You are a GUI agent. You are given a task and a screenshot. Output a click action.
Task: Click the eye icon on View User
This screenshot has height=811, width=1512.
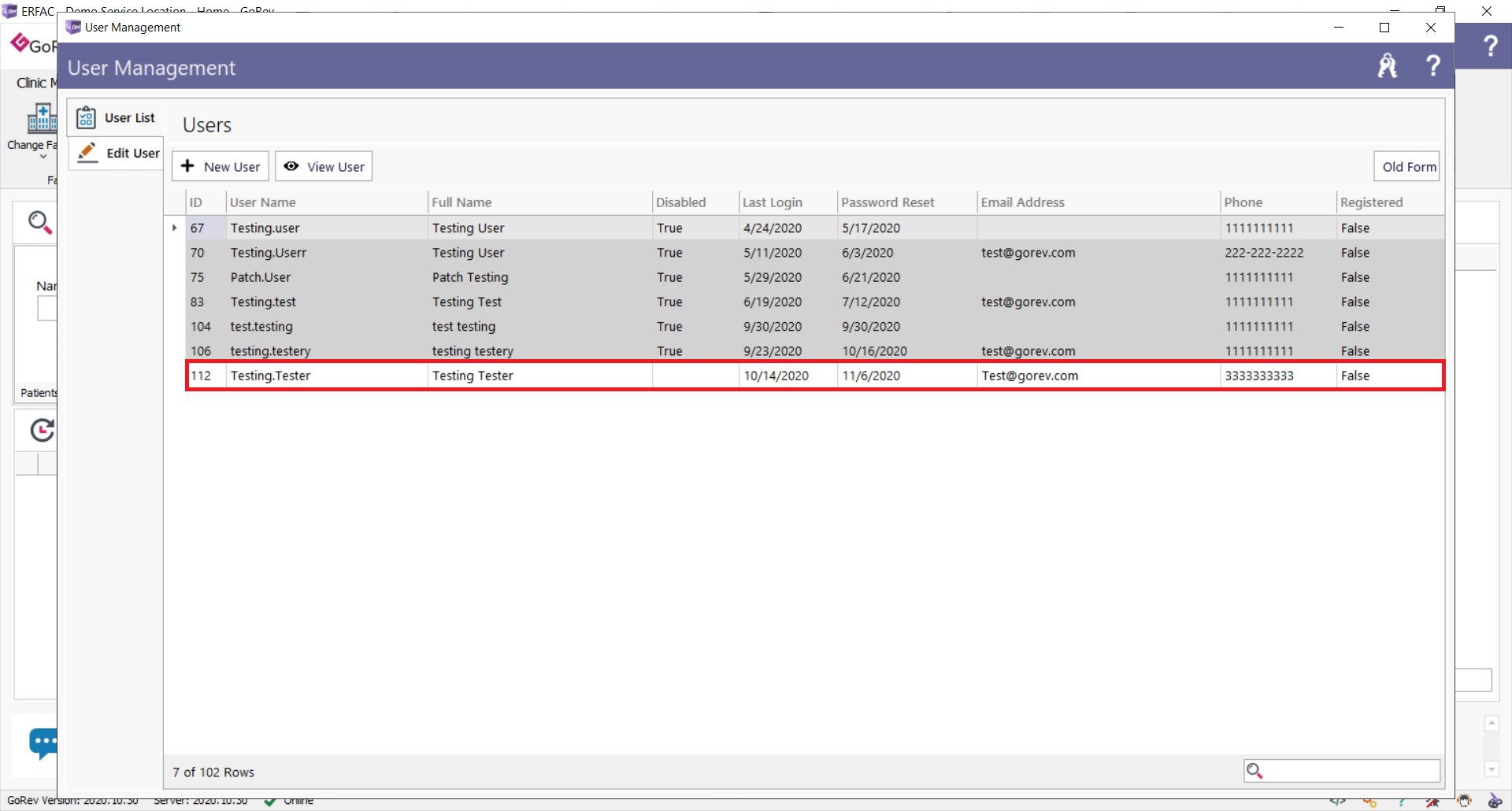pyautogui.click(x=291, y=166)
